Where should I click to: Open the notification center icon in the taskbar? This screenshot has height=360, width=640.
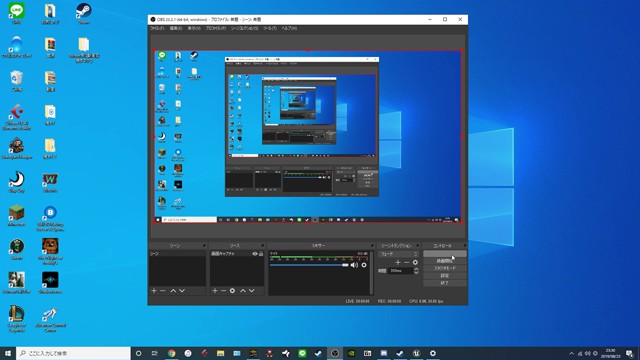pyautogui.click(x=630, y=353)
